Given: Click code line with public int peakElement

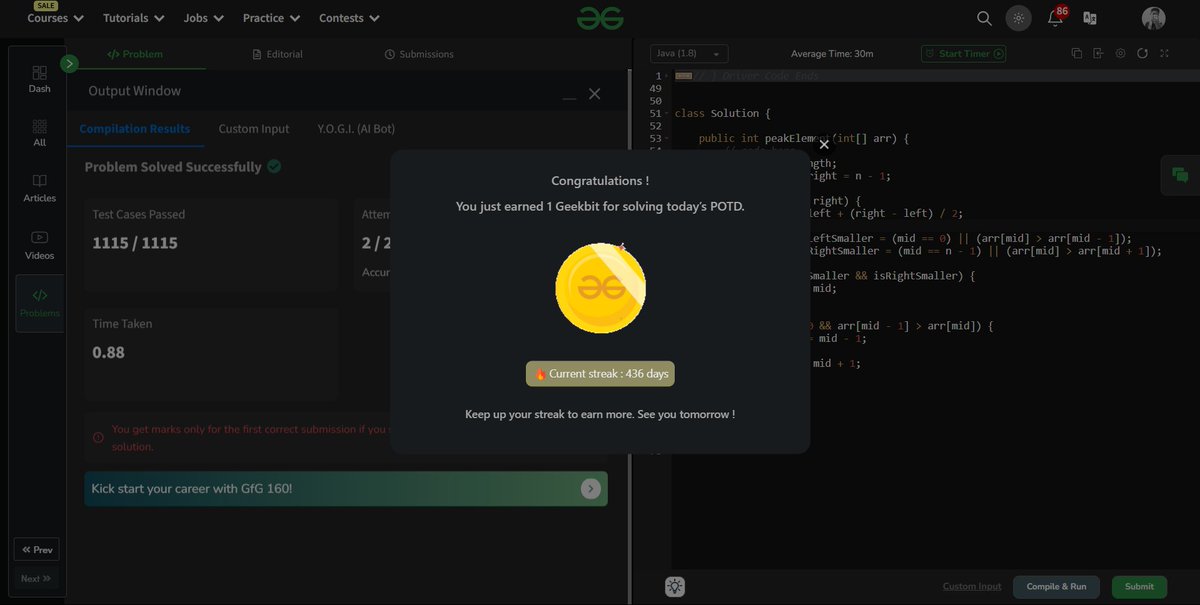Looking at the screenshot, I should 803,139.
